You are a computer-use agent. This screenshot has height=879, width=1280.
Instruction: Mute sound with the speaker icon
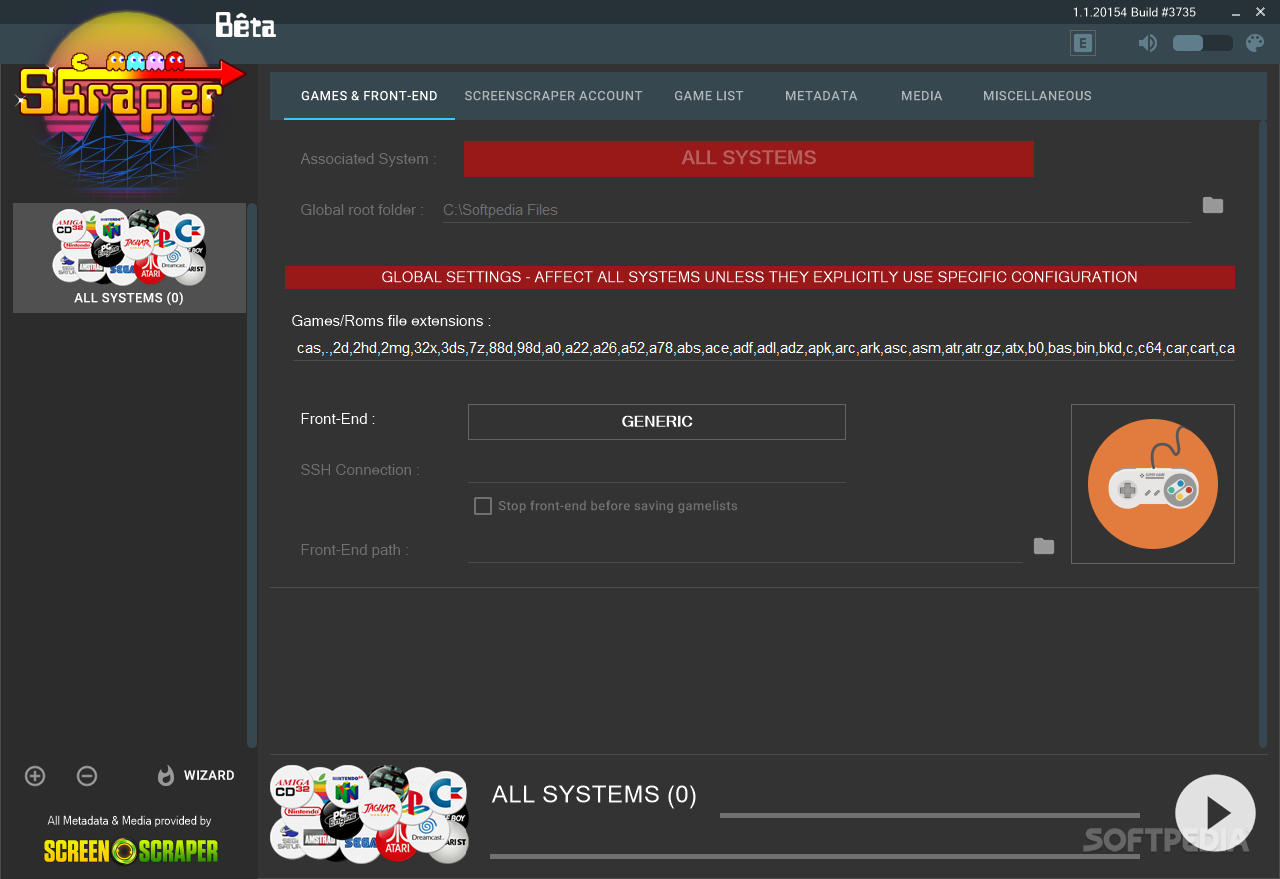pyautogui.click(x=1148, y=43)
